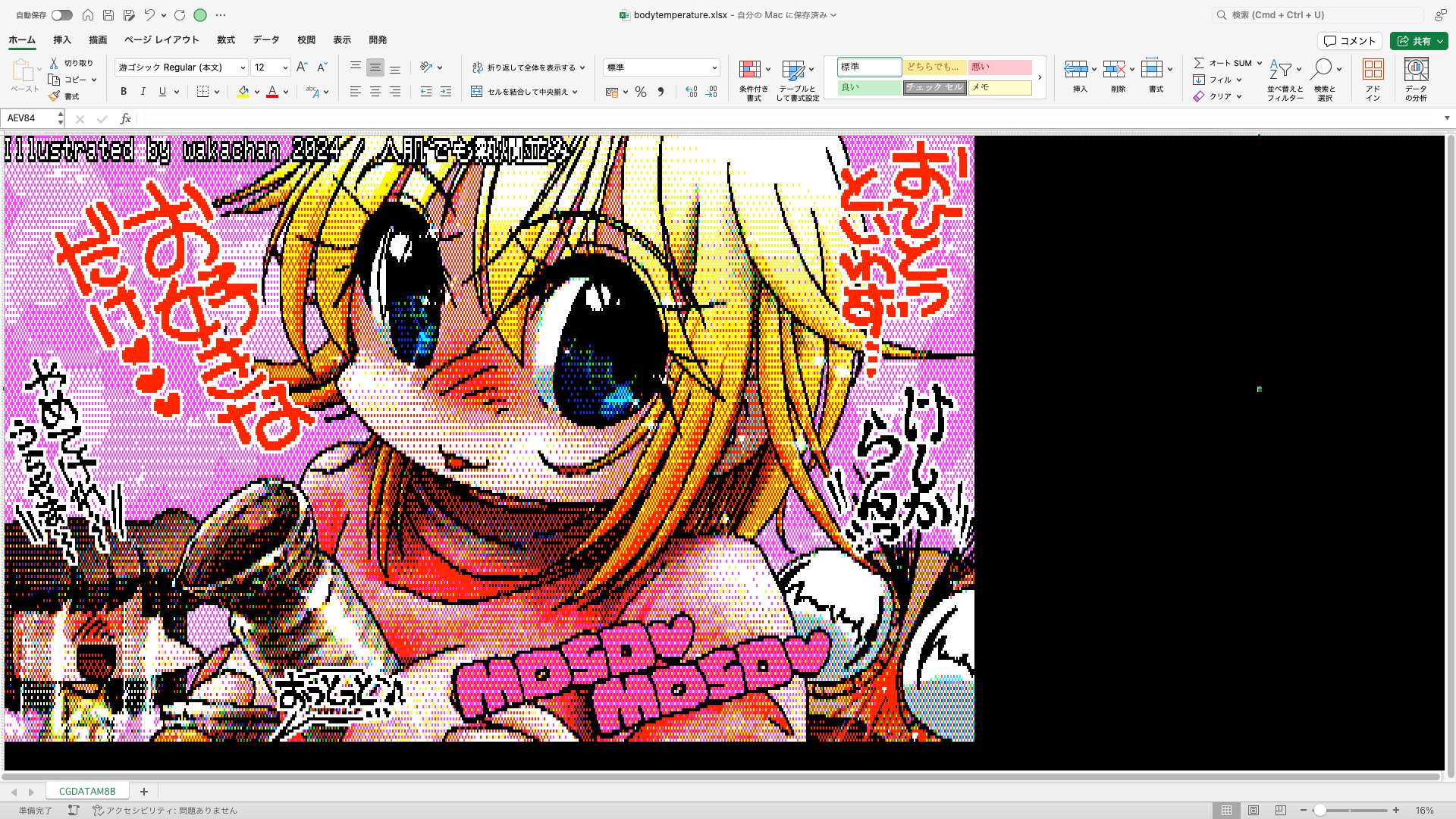
Task: Open 条件付き書式 conditional formatting
Action: coord(754,80)
